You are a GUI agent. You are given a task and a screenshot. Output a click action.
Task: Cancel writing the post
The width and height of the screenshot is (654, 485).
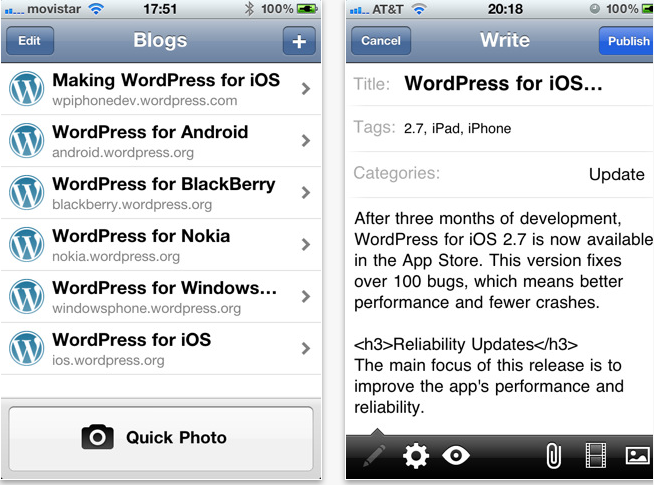tap(381, 41)
